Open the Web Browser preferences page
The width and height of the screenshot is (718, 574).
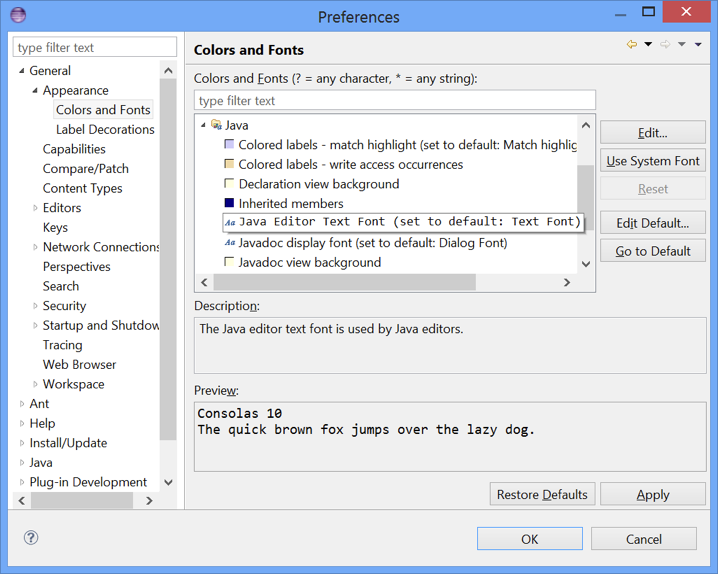(79, 365)
